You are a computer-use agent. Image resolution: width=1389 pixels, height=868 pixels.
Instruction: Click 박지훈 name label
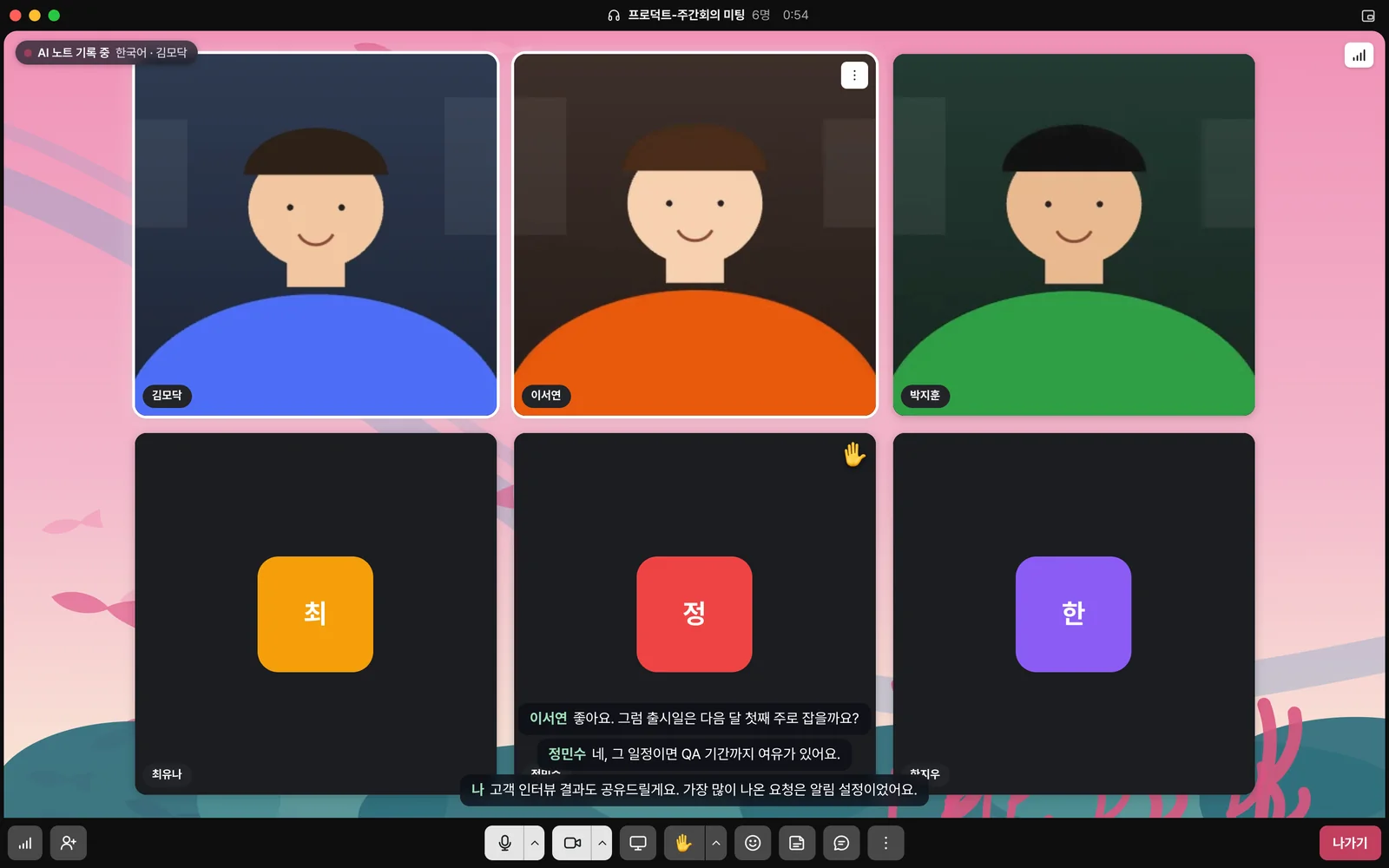pos(925,396)
